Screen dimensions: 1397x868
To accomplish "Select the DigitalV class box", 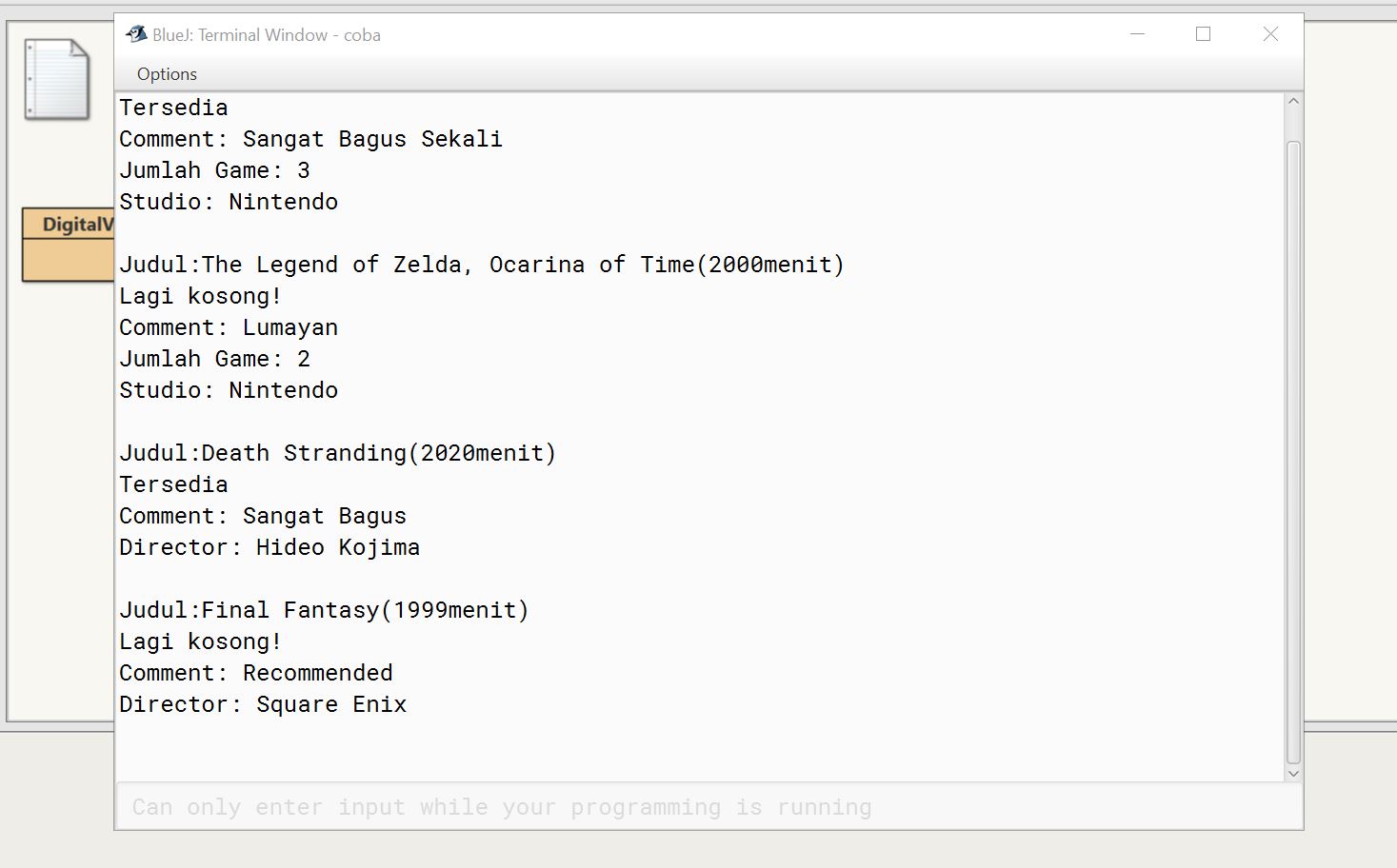I will coord(69,245).
